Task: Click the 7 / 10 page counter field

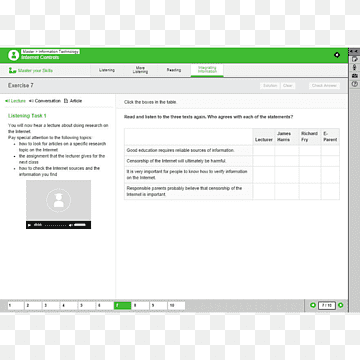Action: click(x=327, y=306)
